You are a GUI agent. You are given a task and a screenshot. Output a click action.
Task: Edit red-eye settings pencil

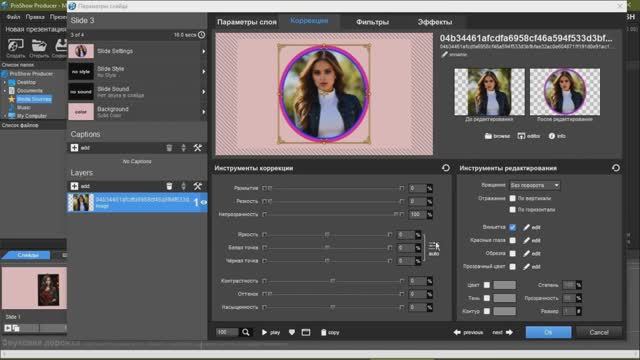click(532, 240)
